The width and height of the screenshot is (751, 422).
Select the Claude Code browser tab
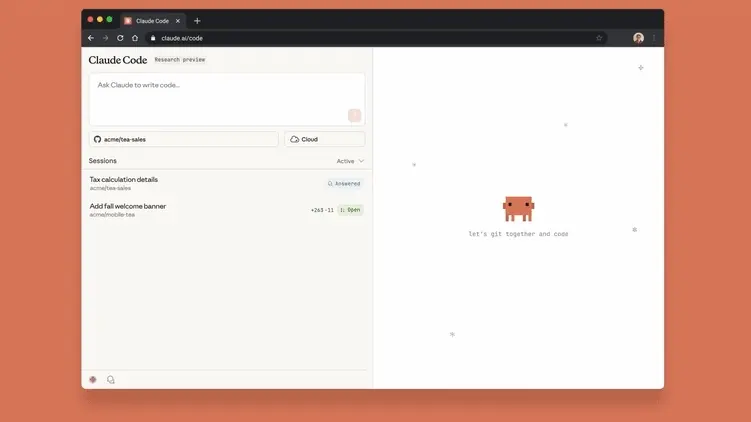point(152,21)
